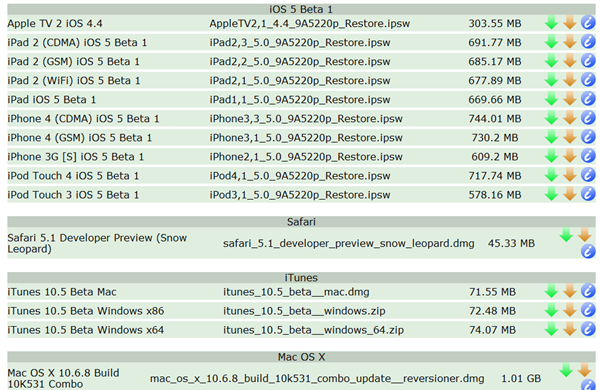Click green arrow for iTunes 10.5 Beta Mac

click(x=551, y=292)
